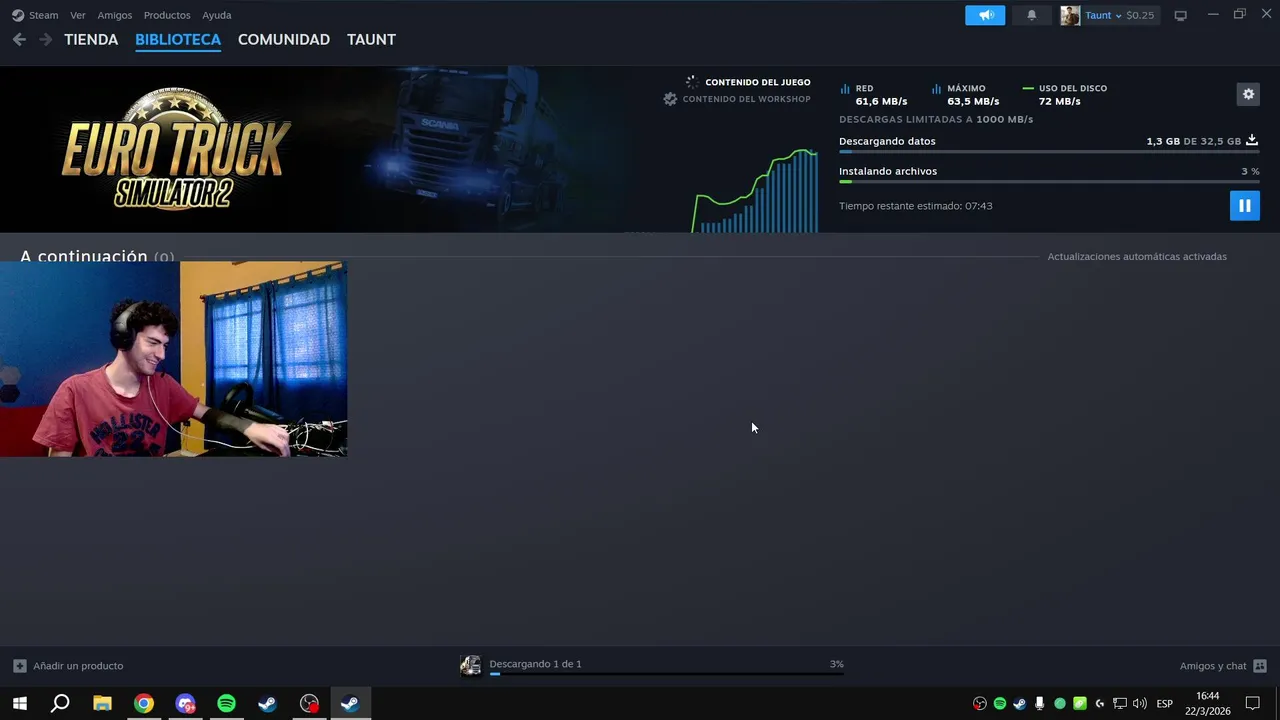Screen dimensions: 1280x720
Task: Click the Spotify icon in the system tray
Action: (1000, 704)
